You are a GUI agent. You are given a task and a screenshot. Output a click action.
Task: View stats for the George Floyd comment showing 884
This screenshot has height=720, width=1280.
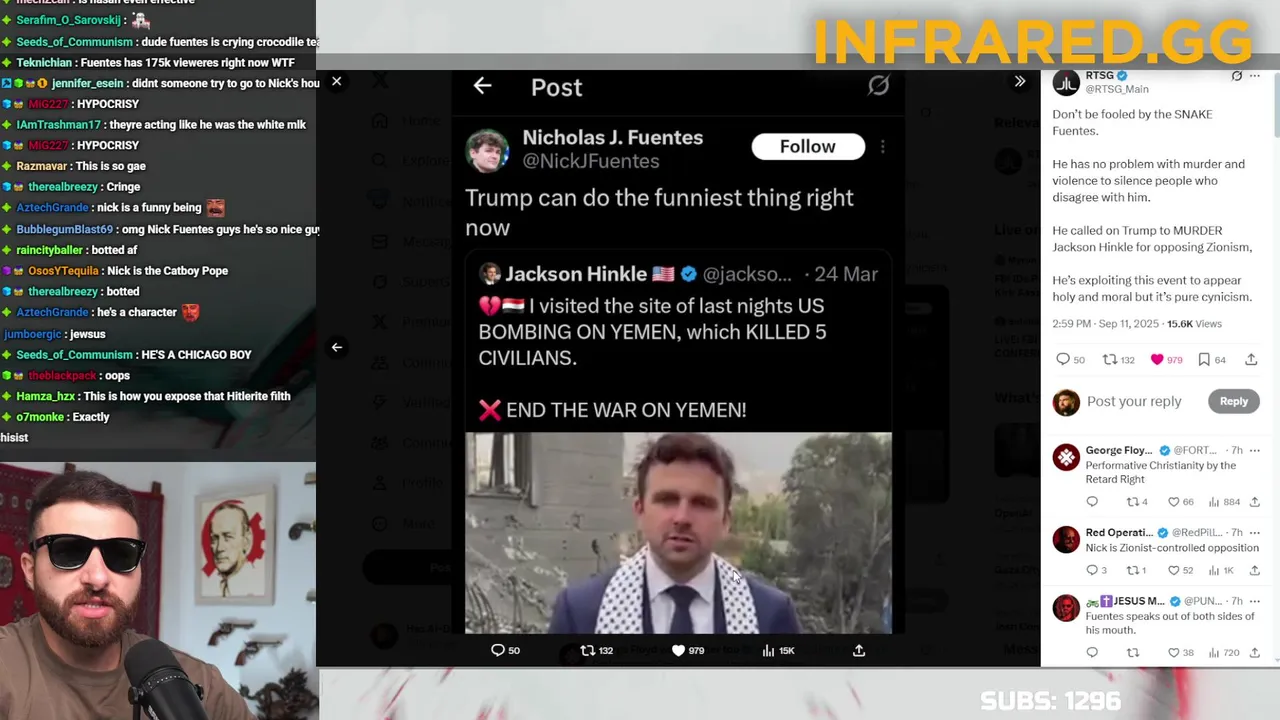[1224, 502]
